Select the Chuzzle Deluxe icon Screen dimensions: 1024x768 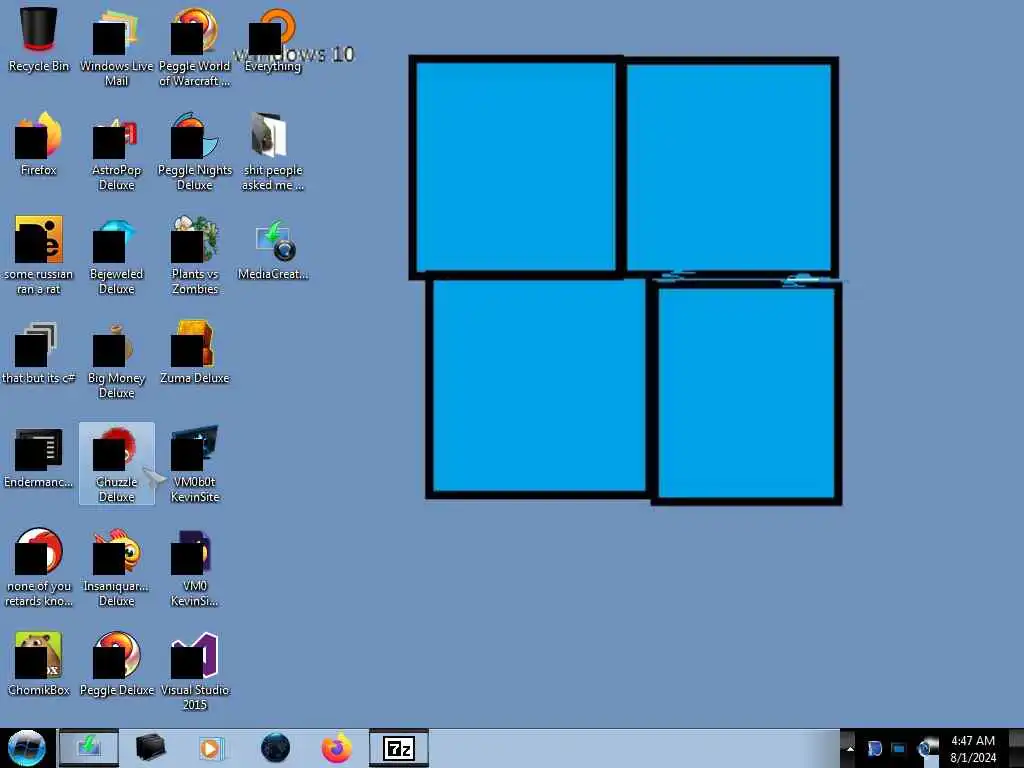pos(117,464)
